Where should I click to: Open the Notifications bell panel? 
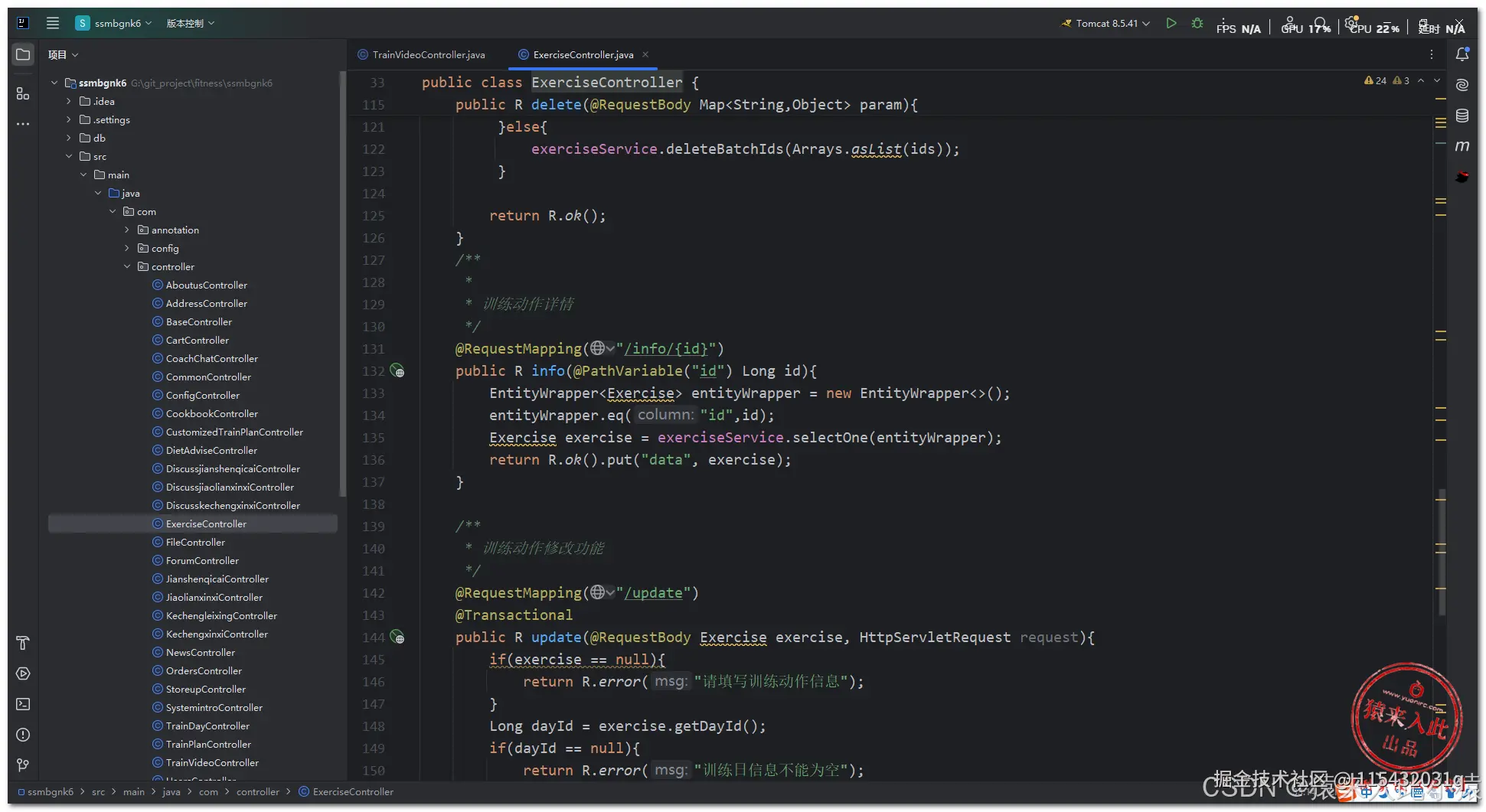(x=1462, y=54)
